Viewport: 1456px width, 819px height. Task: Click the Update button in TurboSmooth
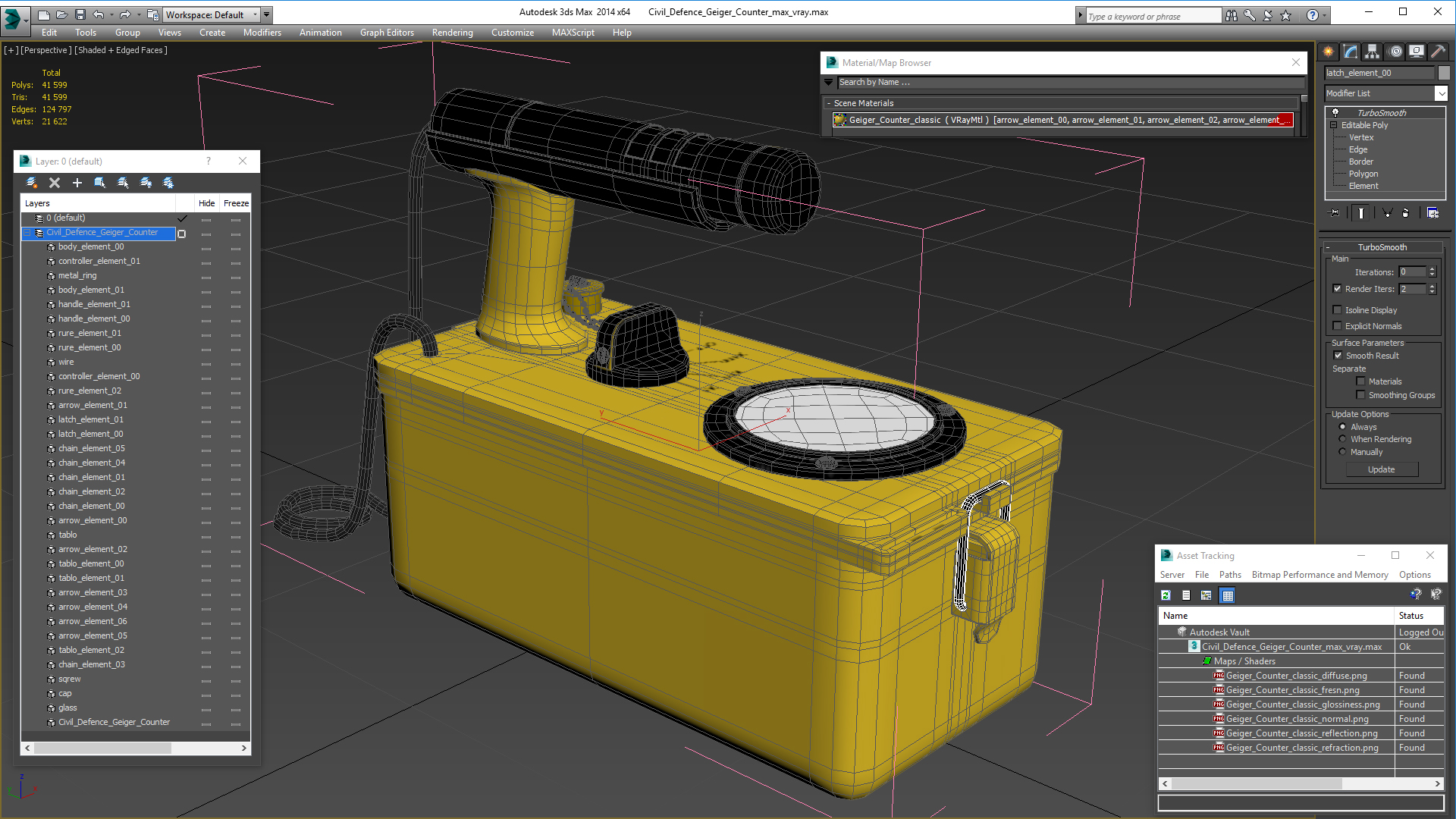[x=1381, y=469]
